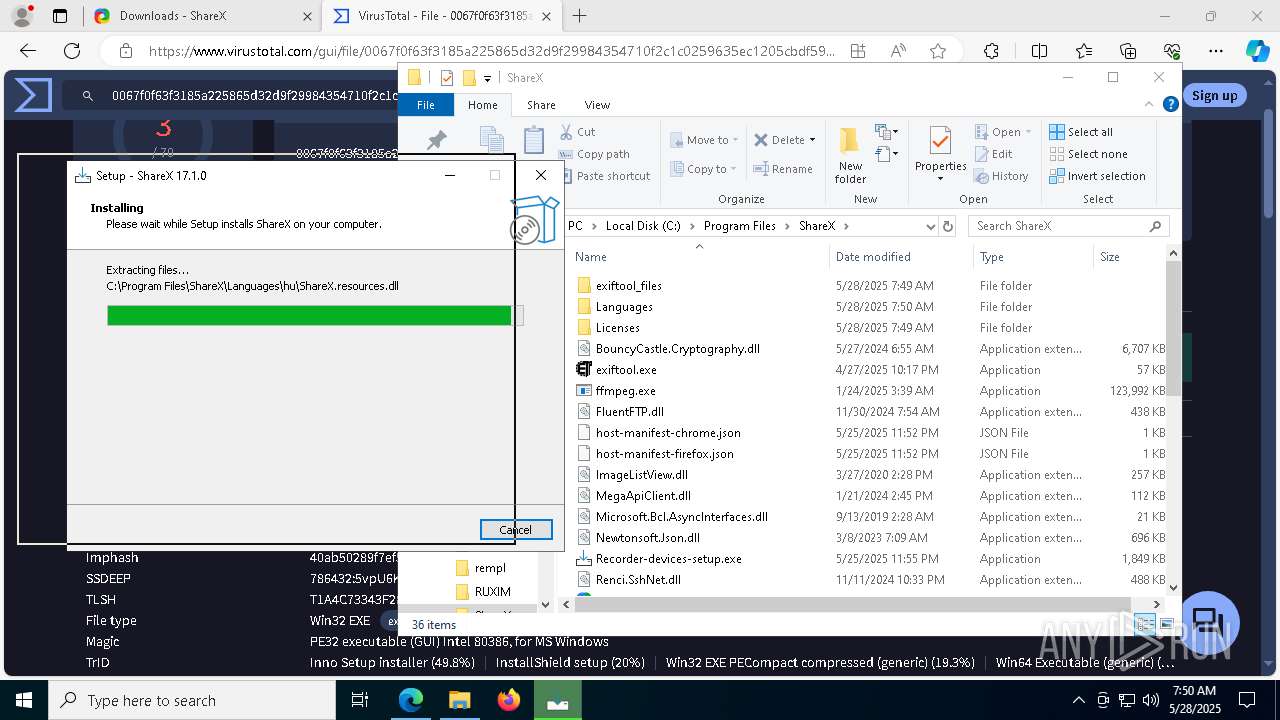Expand the Copy to dropdown
1280x720 pixels.
pyautogui.click(x=705, y=169)
